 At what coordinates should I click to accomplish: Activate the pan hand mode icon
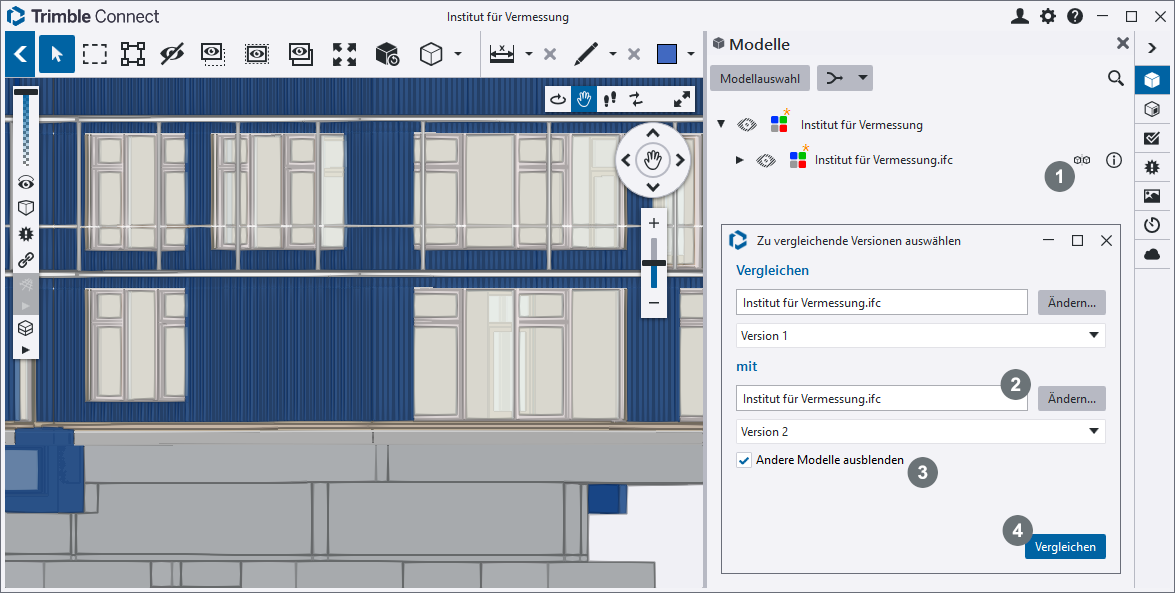click(584, 99)
